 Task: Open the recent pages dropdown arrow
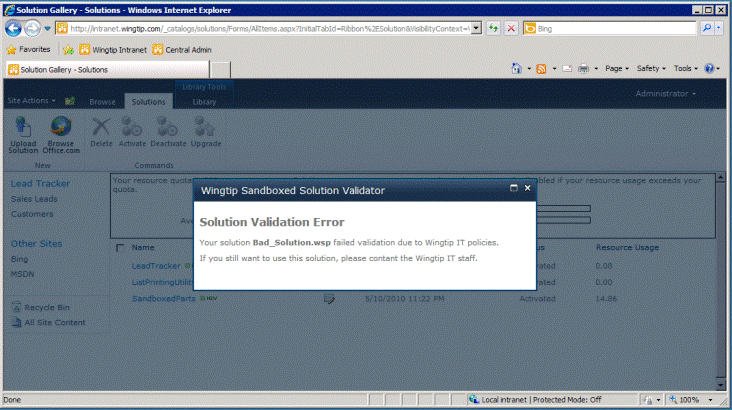click(x=48, y=28)
